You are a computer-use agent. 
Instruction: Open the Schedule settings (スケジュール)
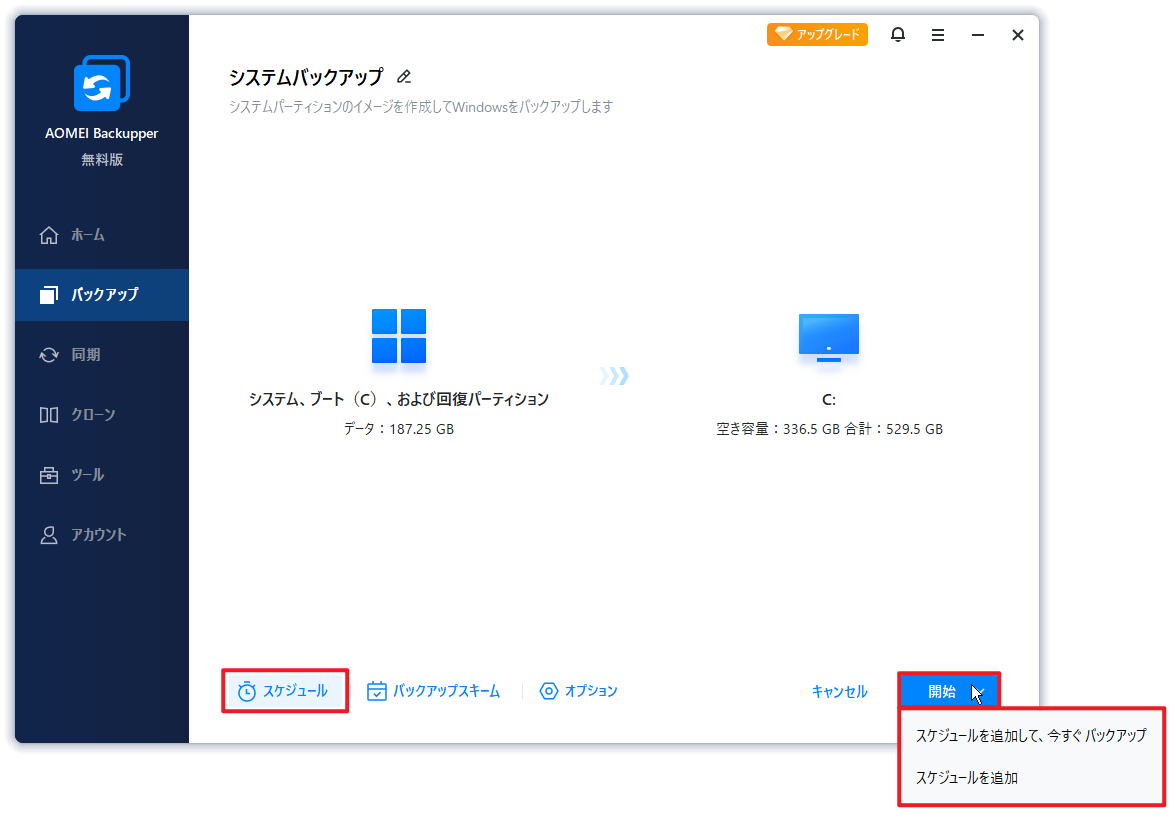pos(285,691)
